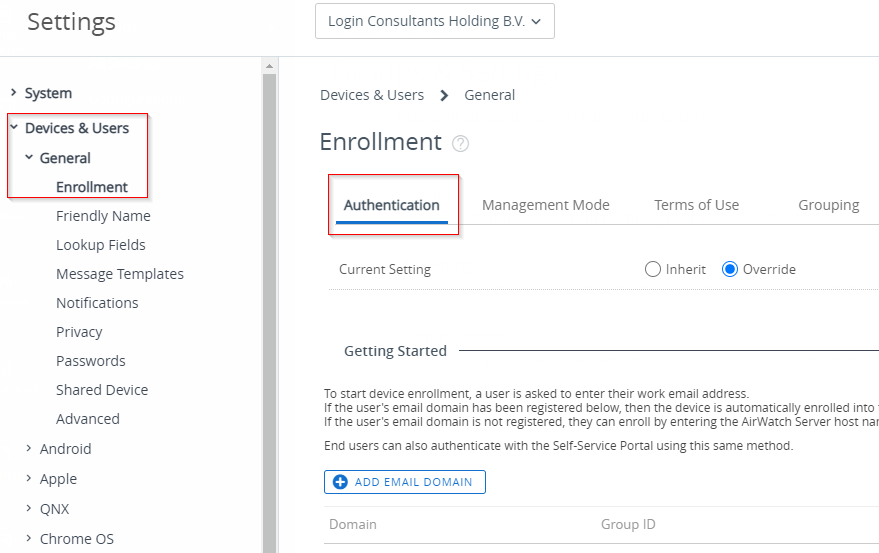The width and height of the screenshot is (879, 553).
Task: Collapse the General subsection
Action: point(29,158)
